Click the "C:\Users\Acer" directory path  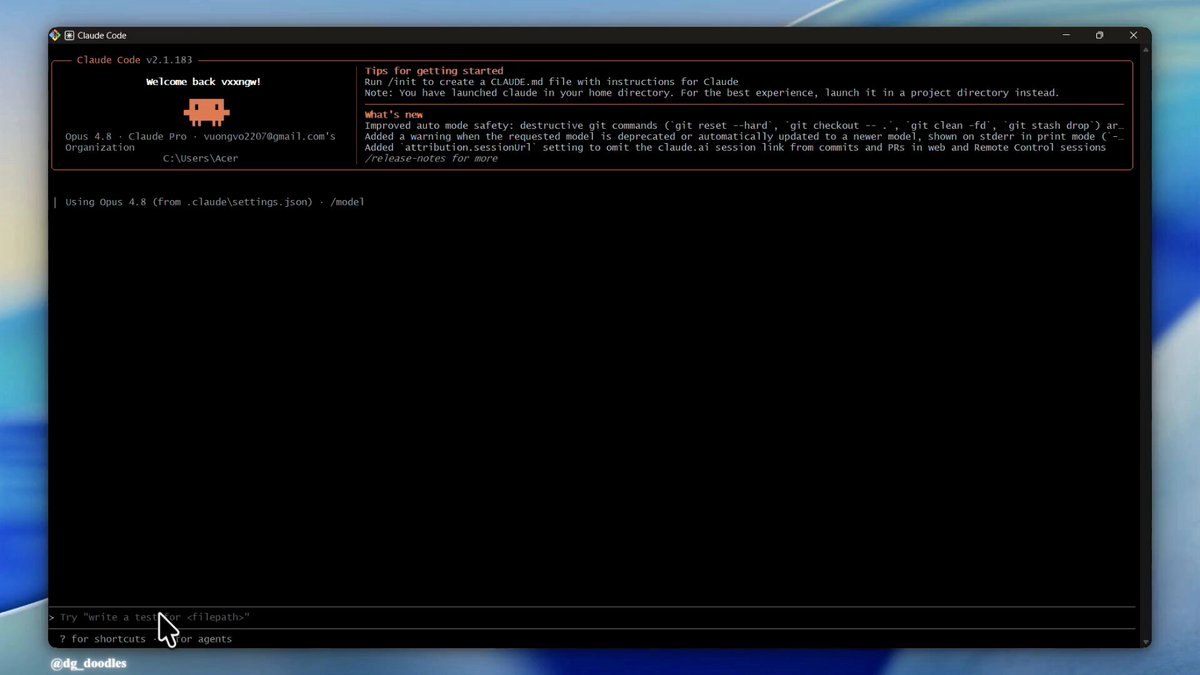(200, 158)
